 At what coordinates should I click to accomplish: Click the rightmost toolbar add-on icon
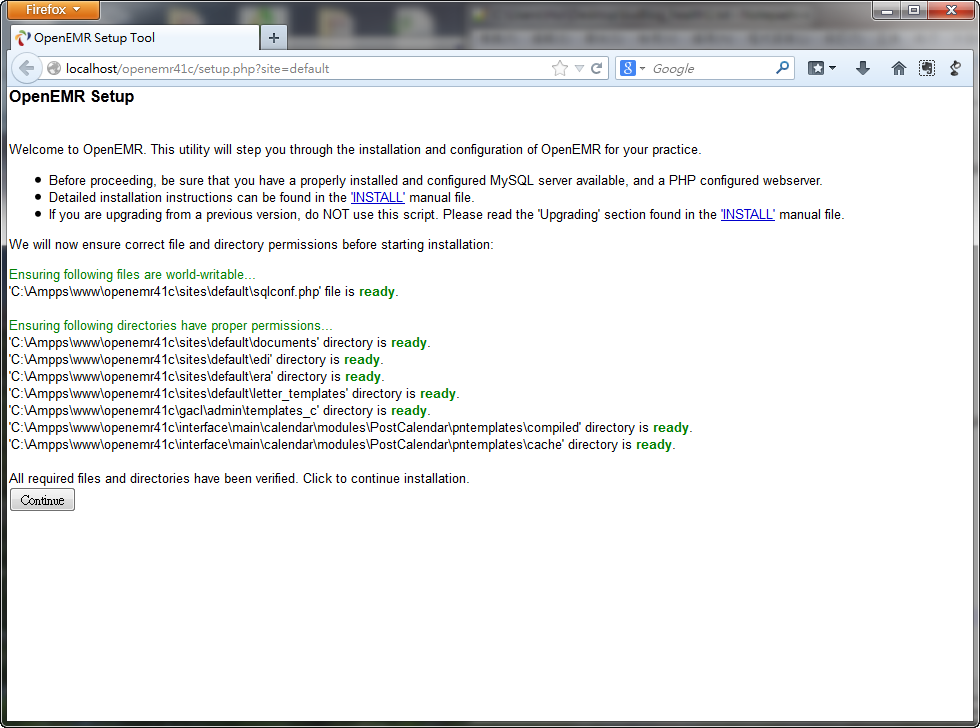955,68
